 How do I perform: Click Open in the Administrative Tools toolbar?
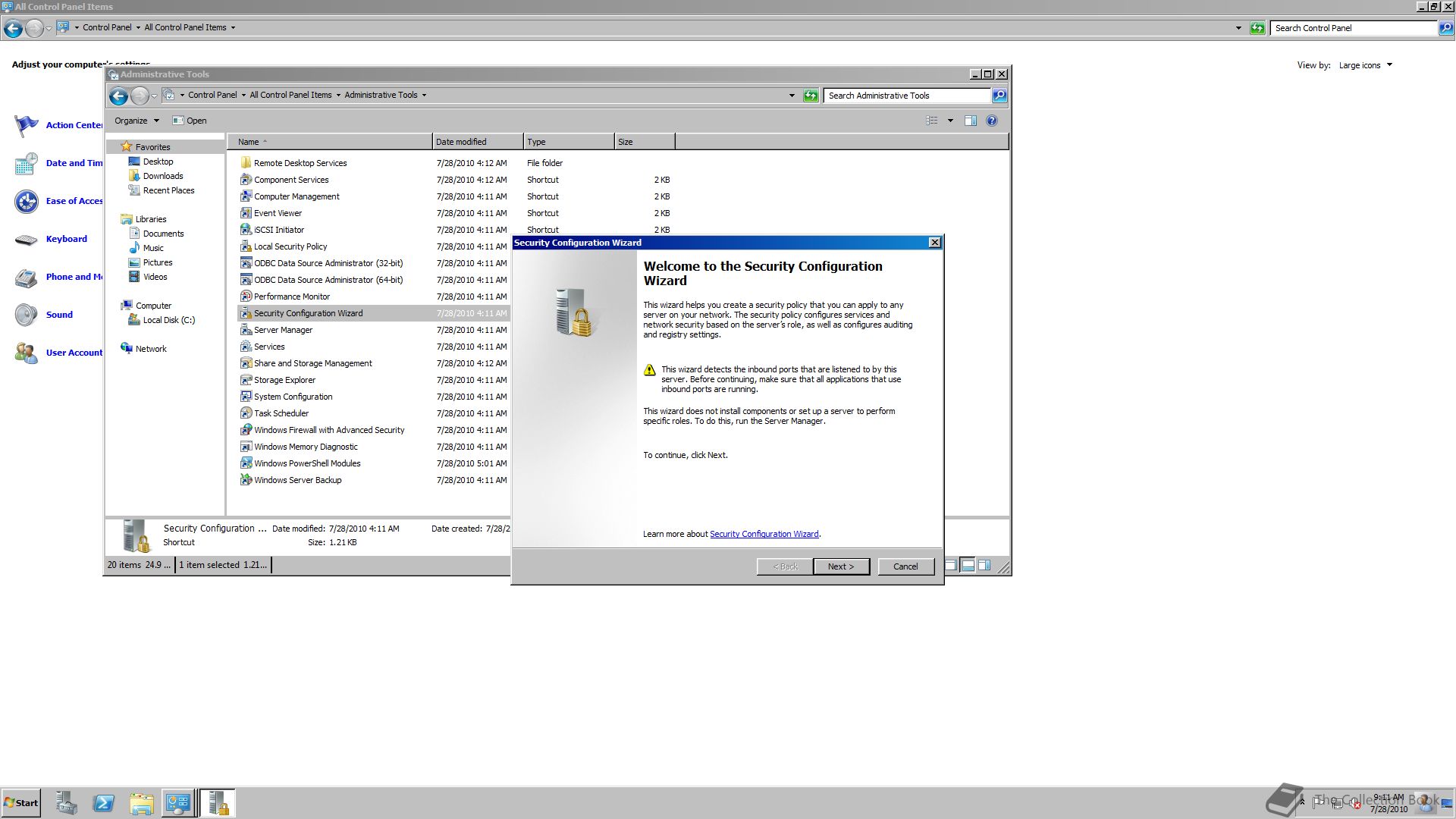190,121
